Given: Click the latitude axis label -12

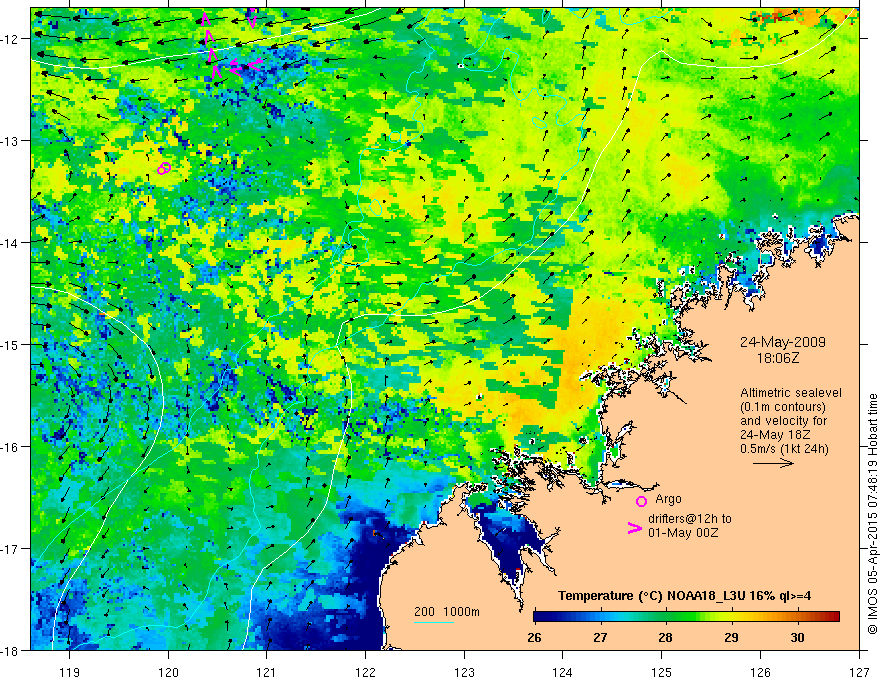Looking at the screenshot, I should (10, 39).
